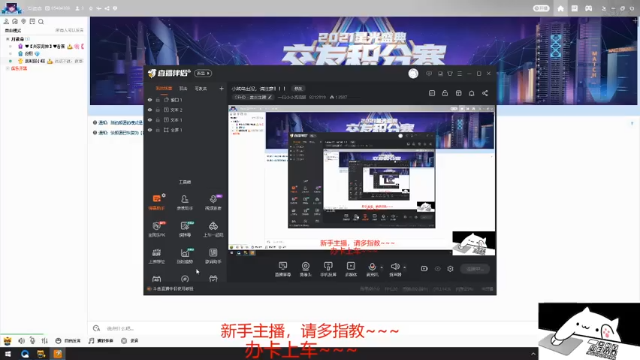
Task: Hide the 窗口1 layer with its eye icon
Action: coord(150,100)
